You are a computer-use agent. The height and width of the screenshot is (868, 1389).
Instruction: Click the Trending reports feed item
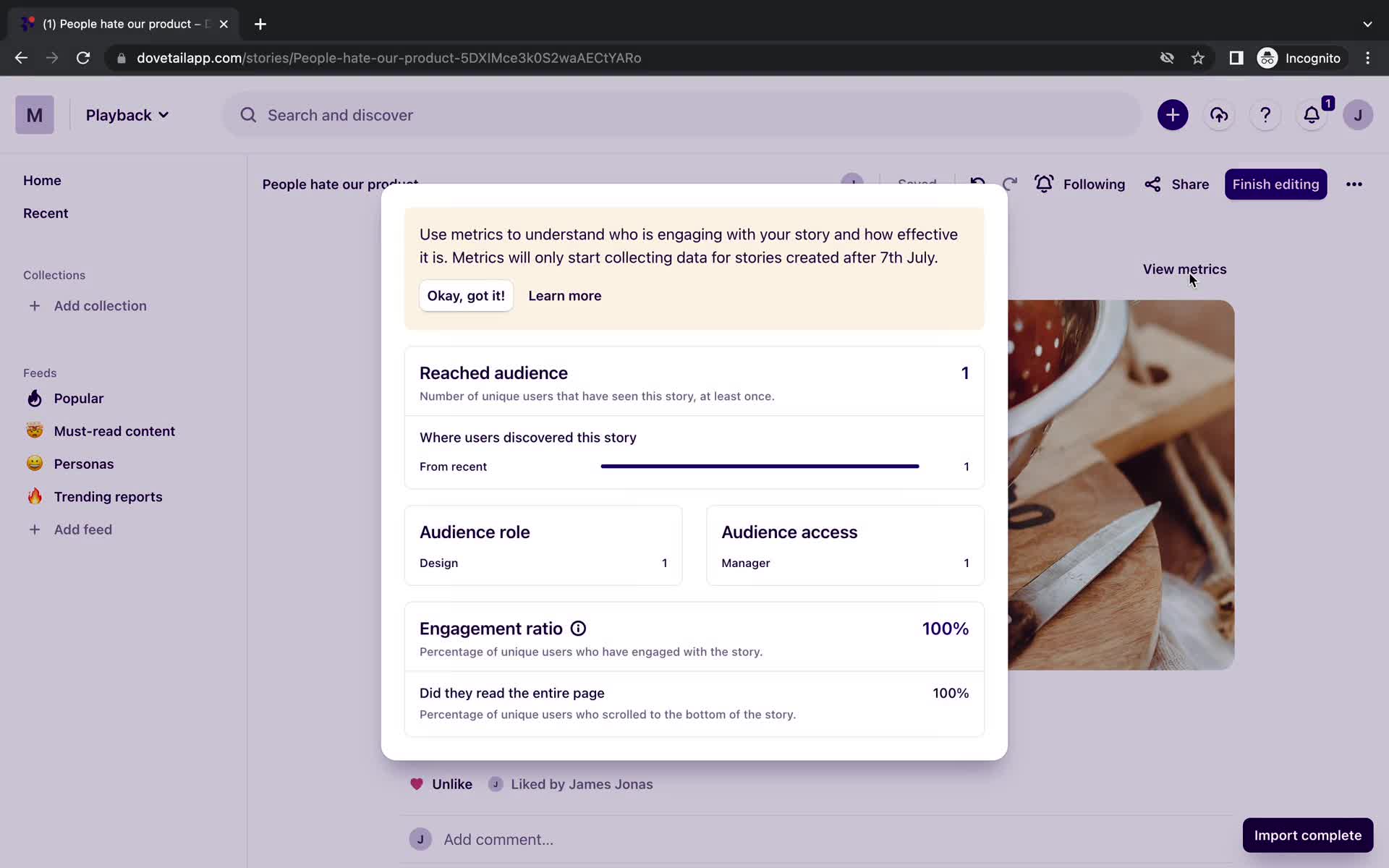108,498
